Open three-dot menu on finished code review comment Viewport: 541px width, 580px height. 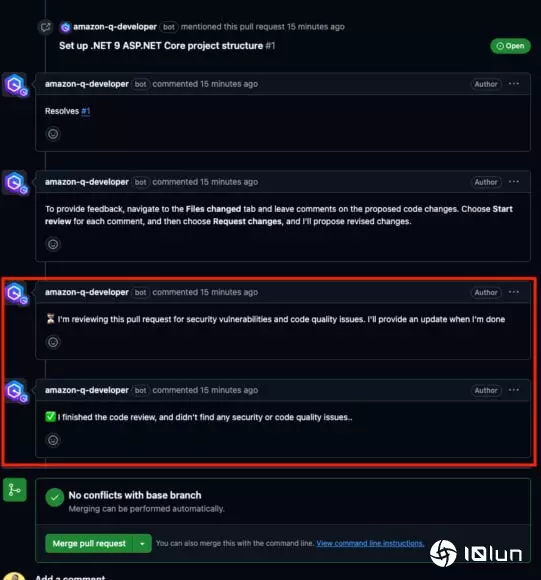point(514,390)
